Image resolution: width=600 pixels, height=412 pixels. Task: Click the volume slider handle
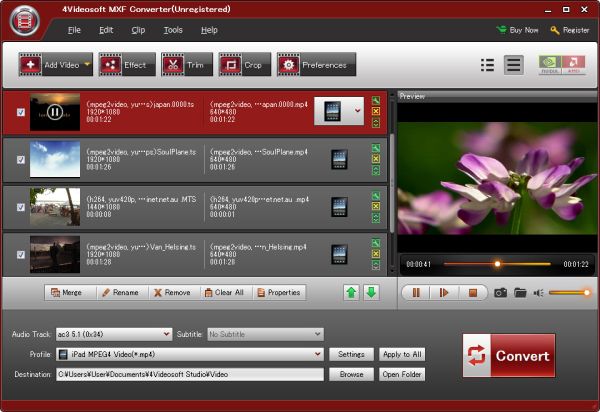click(587, 293)
